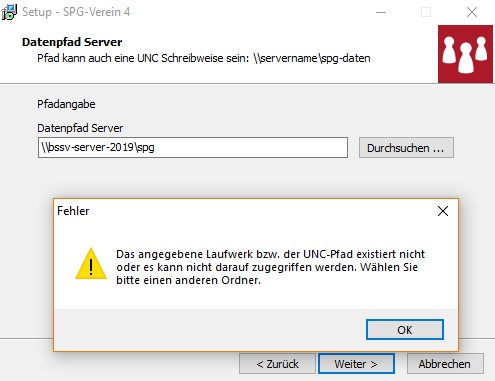
Task: Confirm the error with the OK button
Action: (405, 330)
